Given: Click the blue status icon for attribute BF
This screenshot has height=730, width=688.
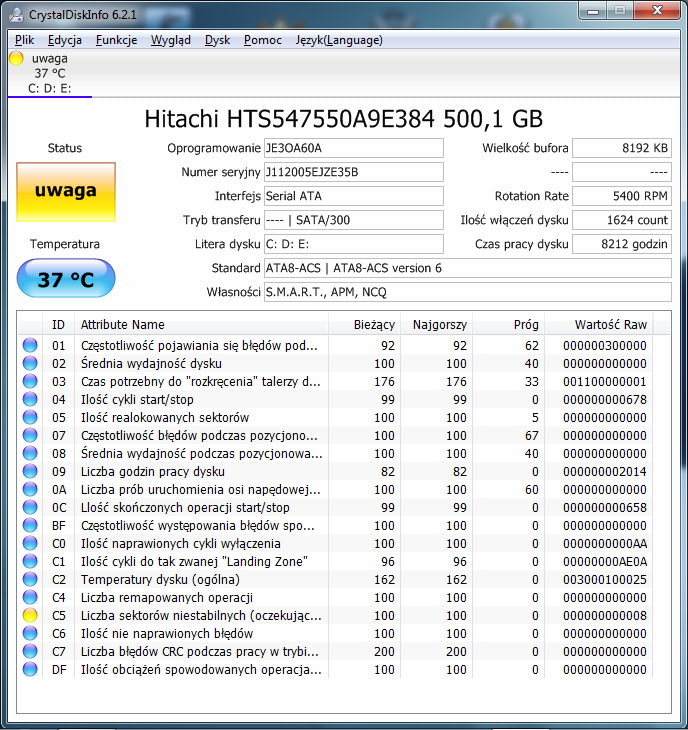Looking at the screenshot, I should [x=30, y=525].
